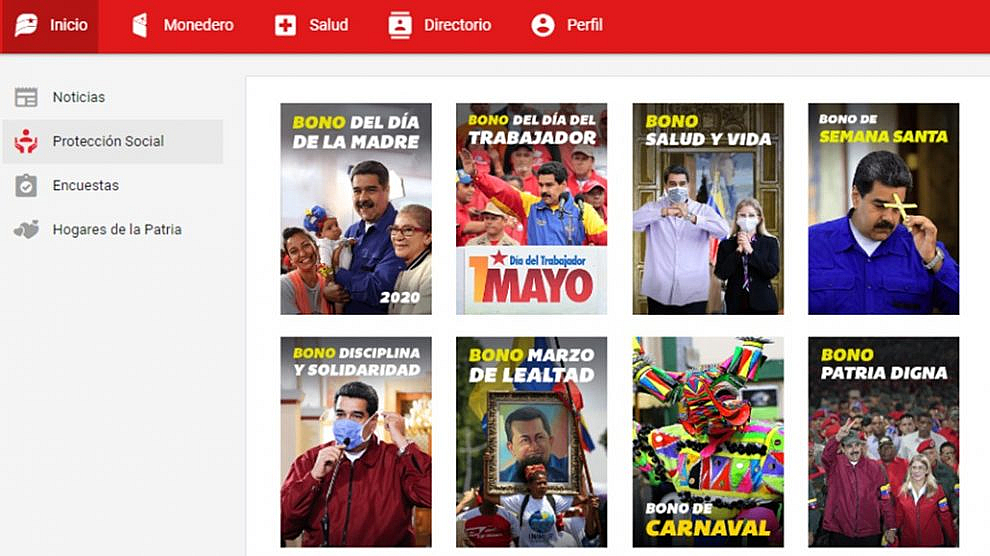Viewport: 990px width, 556px height.
Task: Open the Bono Marzo de Lealtad card
Action: 532,442
